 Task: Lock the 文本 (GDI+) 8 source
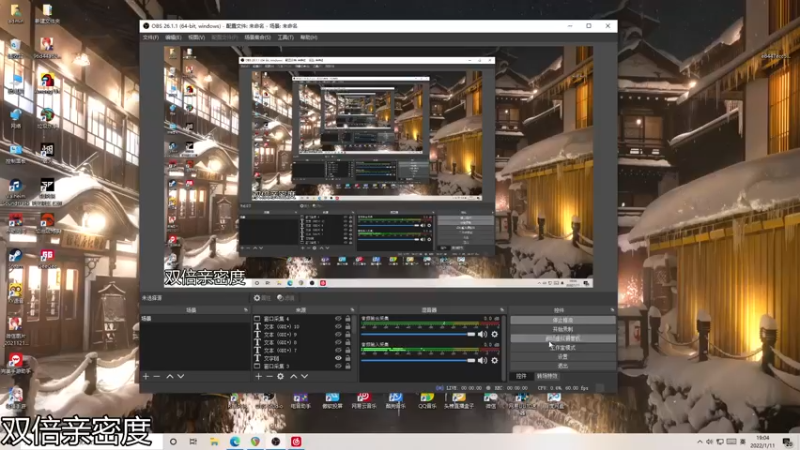(x=348, y=342)
